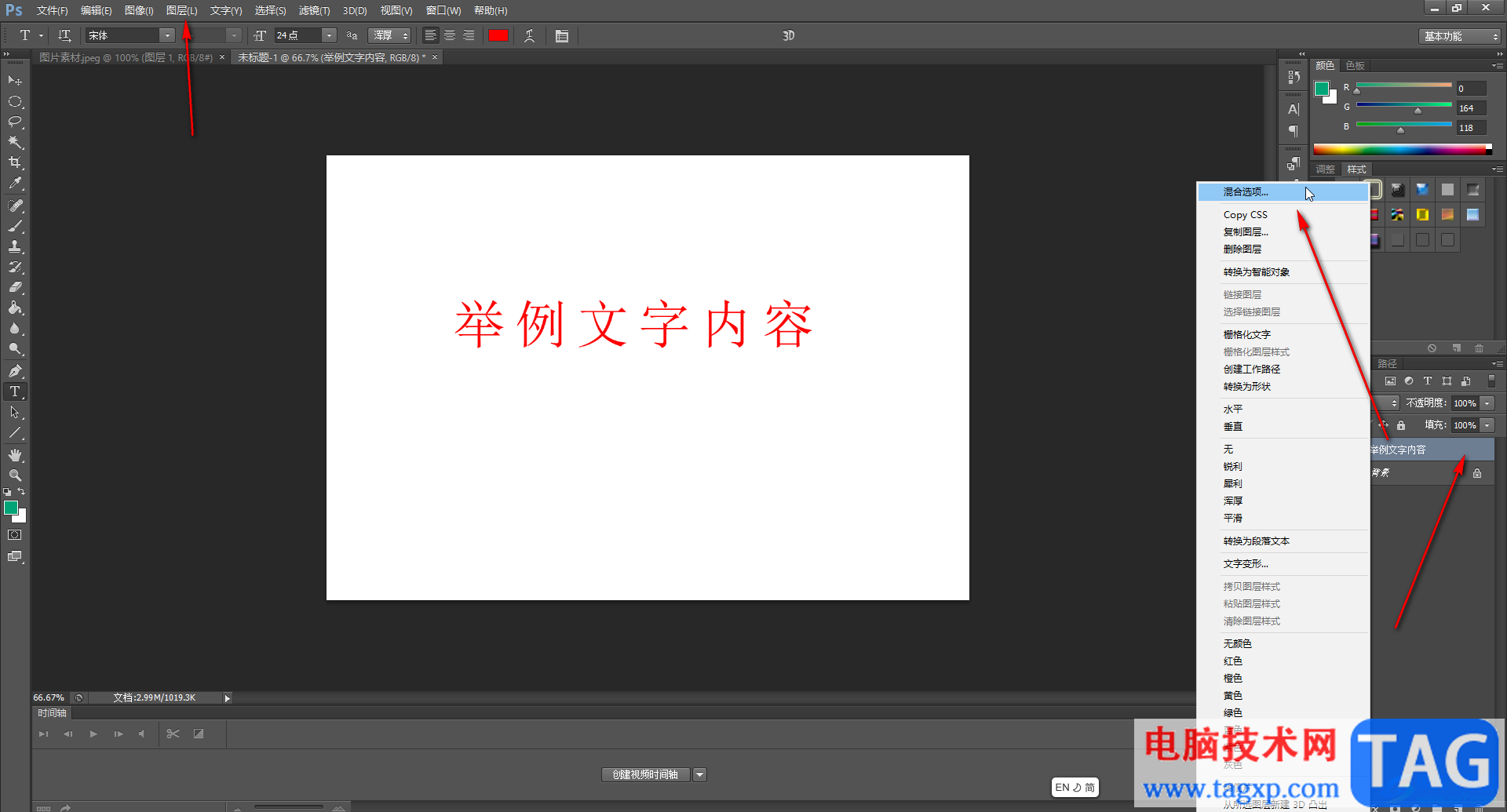Open the Type tool preset picker arrow
The height and width of the screenshot is (812, 1507).
point(42,35)
